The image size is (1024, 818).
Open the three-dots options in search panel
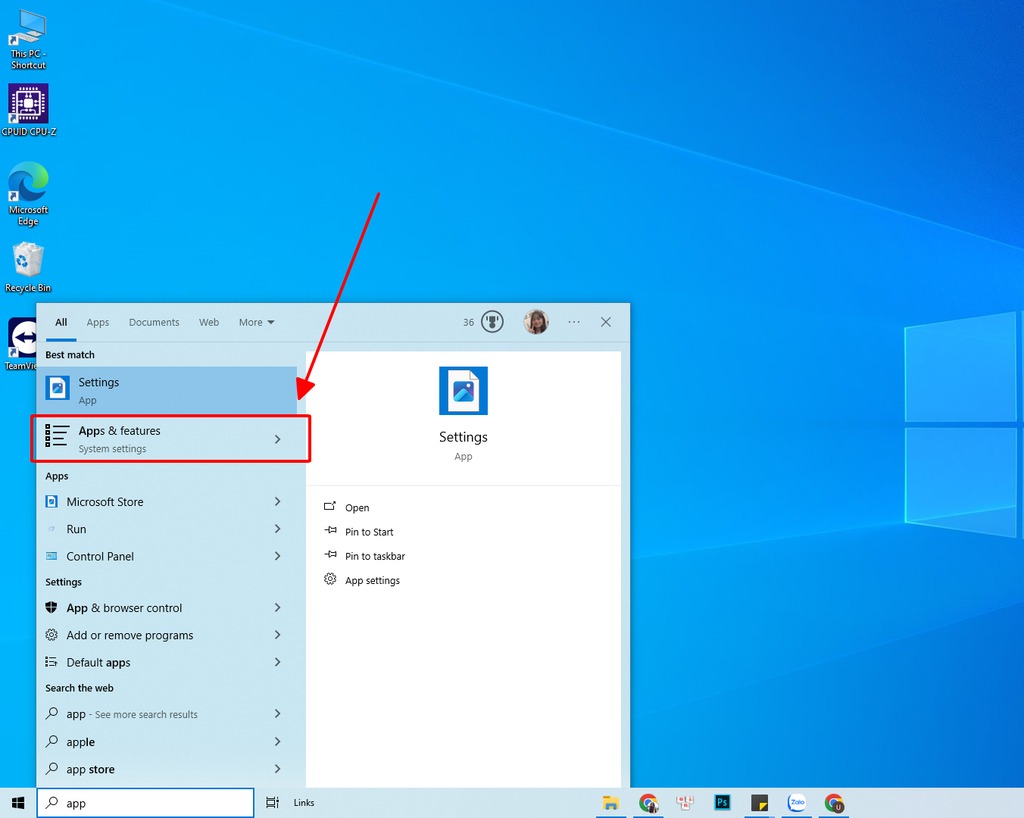[574, 322]
